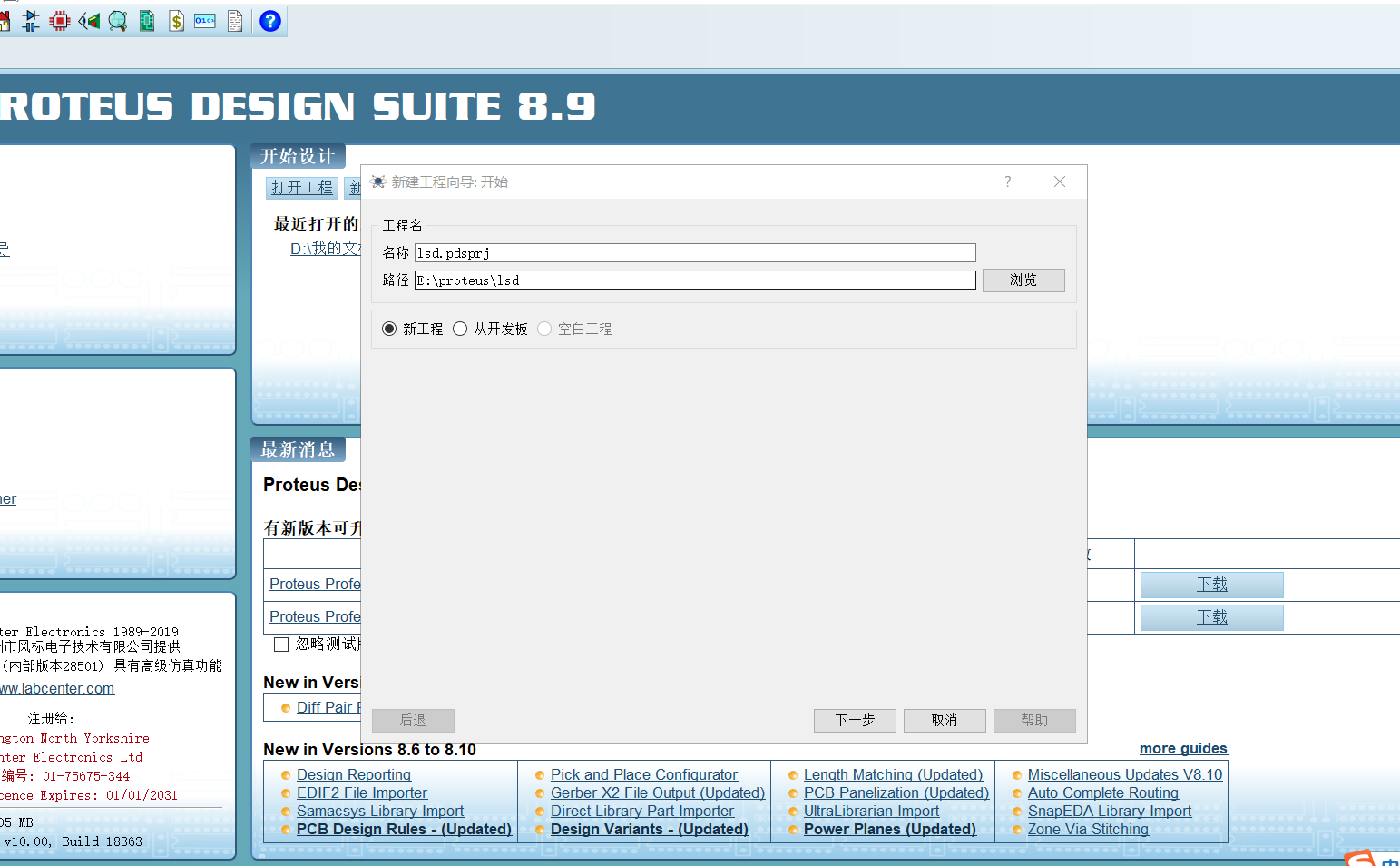The width and height of the screenshot is (1400, 866).
Task: Open the PCB Layout chip icon
Action: click(x=60, y=21)
